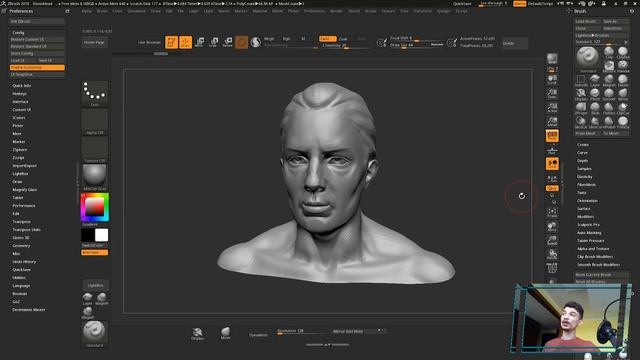Screen dimensions: 640x360
Task: Toggle Live Boolean mode
Action: pos(149,42)
